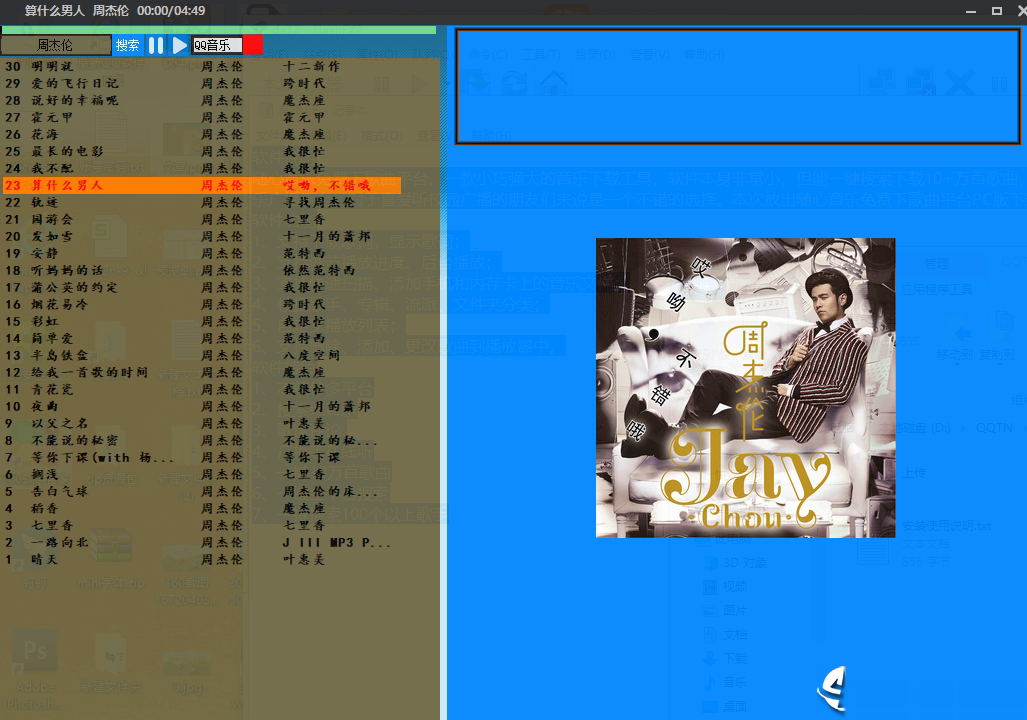
Task: Select song 20 发如雪
Action: point(202,237)
